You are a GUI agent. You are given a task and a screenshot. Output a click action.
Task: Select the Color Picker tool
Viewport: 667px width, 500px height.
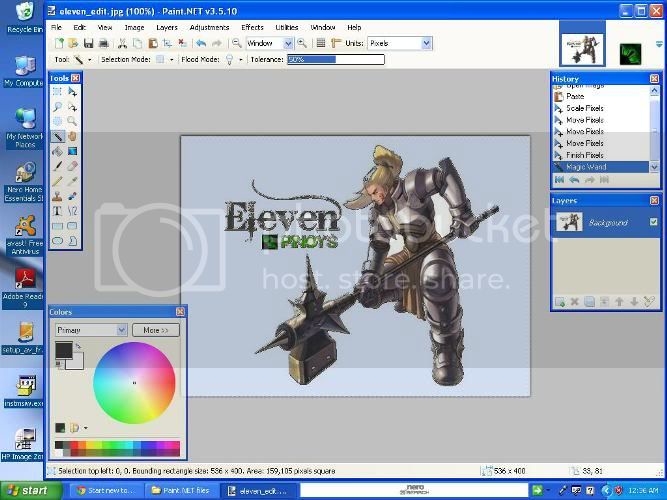tap(72, 181)
